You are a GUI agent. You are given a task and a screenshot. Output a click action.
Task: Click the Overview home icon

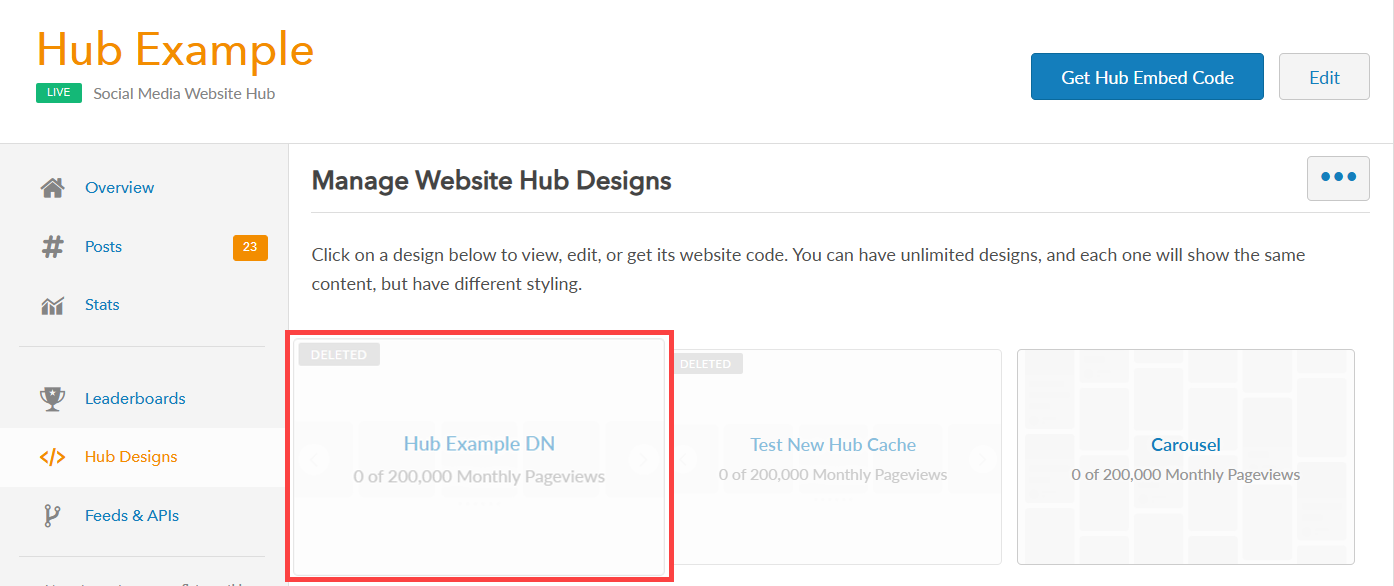(x=52, y=187)
